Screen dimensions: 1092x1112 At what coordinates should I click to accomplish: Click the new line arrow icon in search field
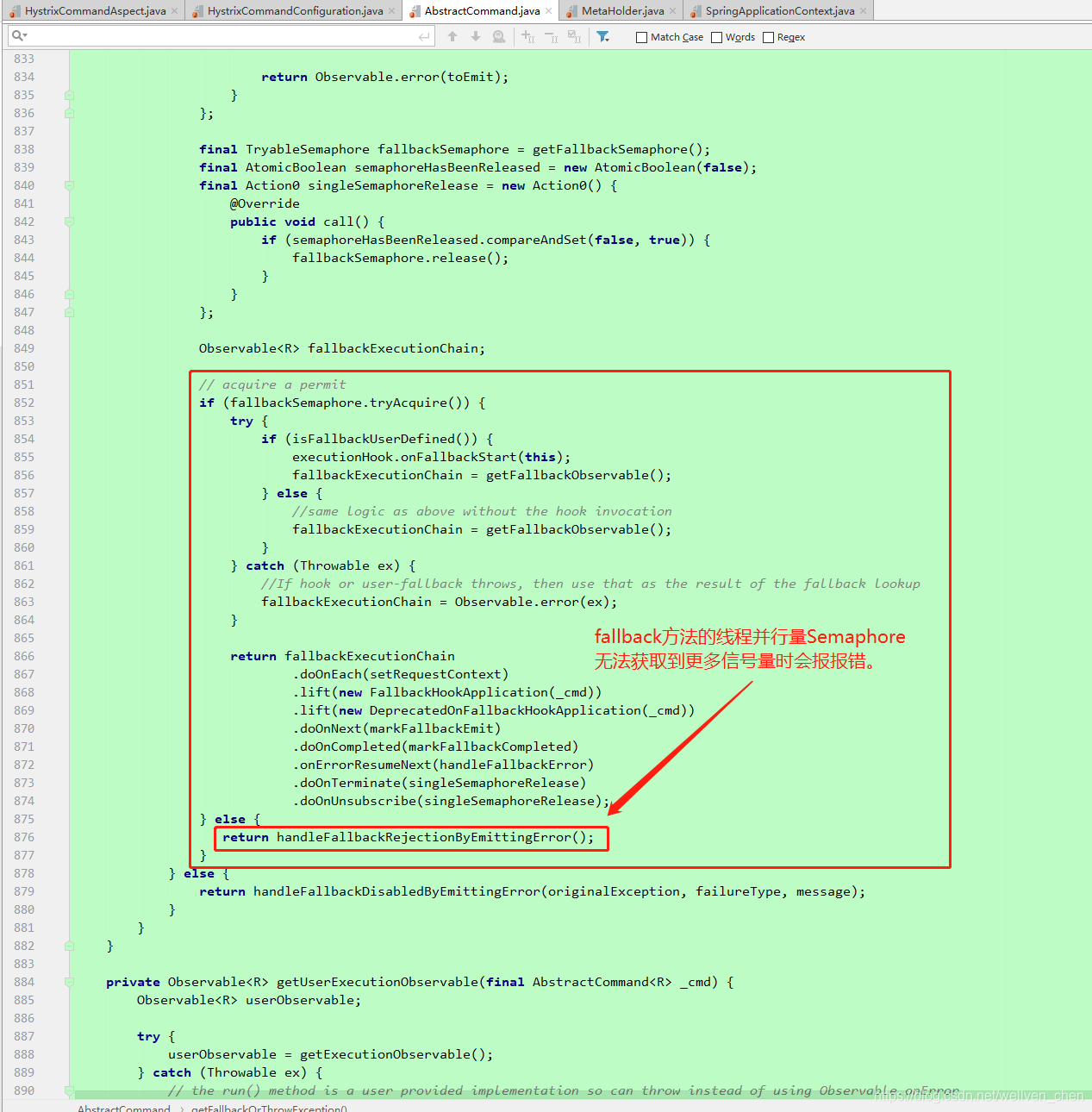[x=423, y=36]
